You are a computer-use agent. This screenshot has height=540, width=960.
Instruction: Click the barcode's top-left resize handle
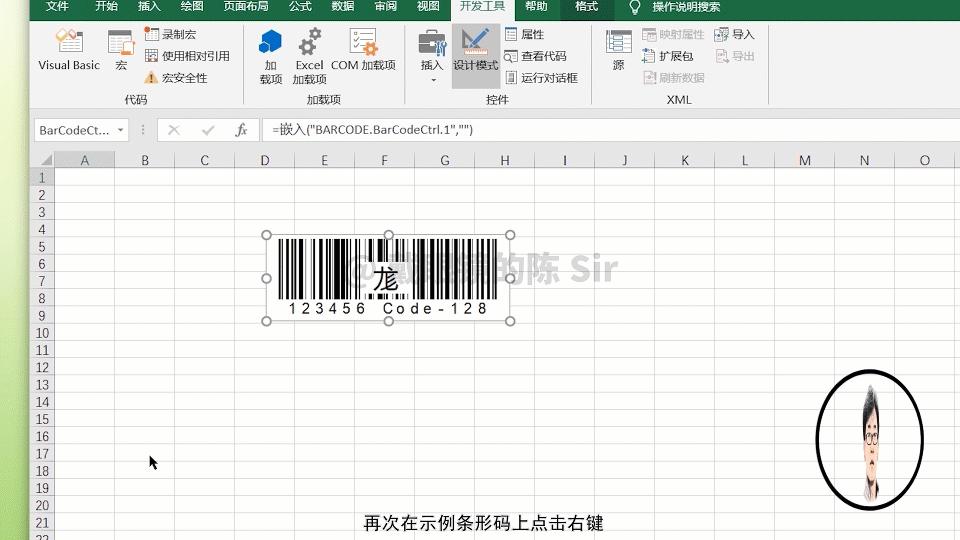pyautogui.click(x=266, y=235)
